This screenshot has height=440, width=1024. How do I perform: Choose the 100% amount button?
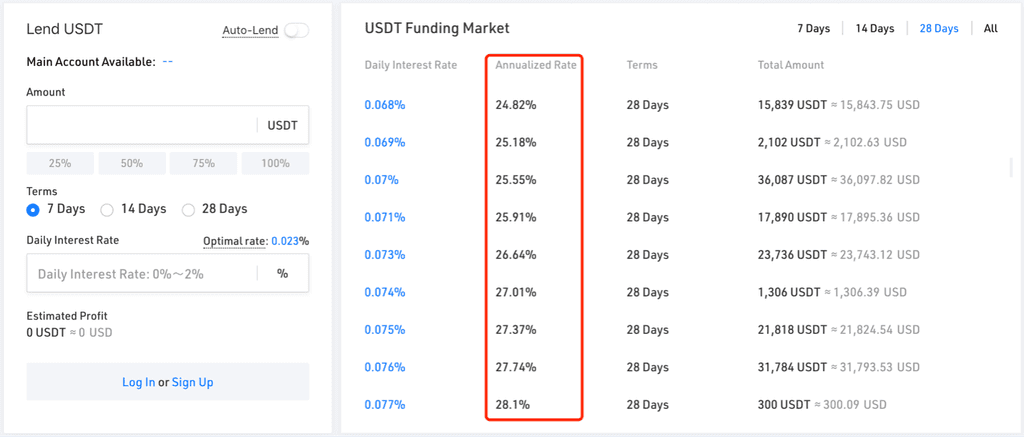[x=275, y=163]
